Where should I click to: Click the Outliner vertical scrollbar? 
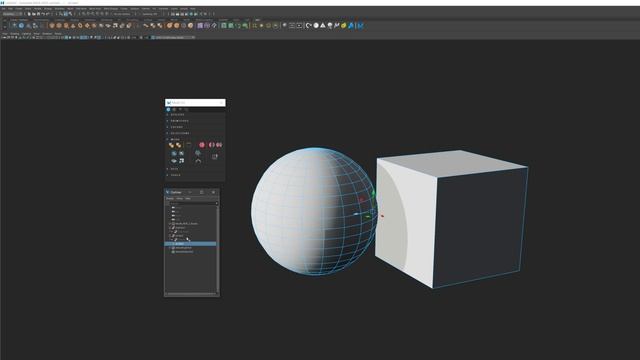(218, 249)
